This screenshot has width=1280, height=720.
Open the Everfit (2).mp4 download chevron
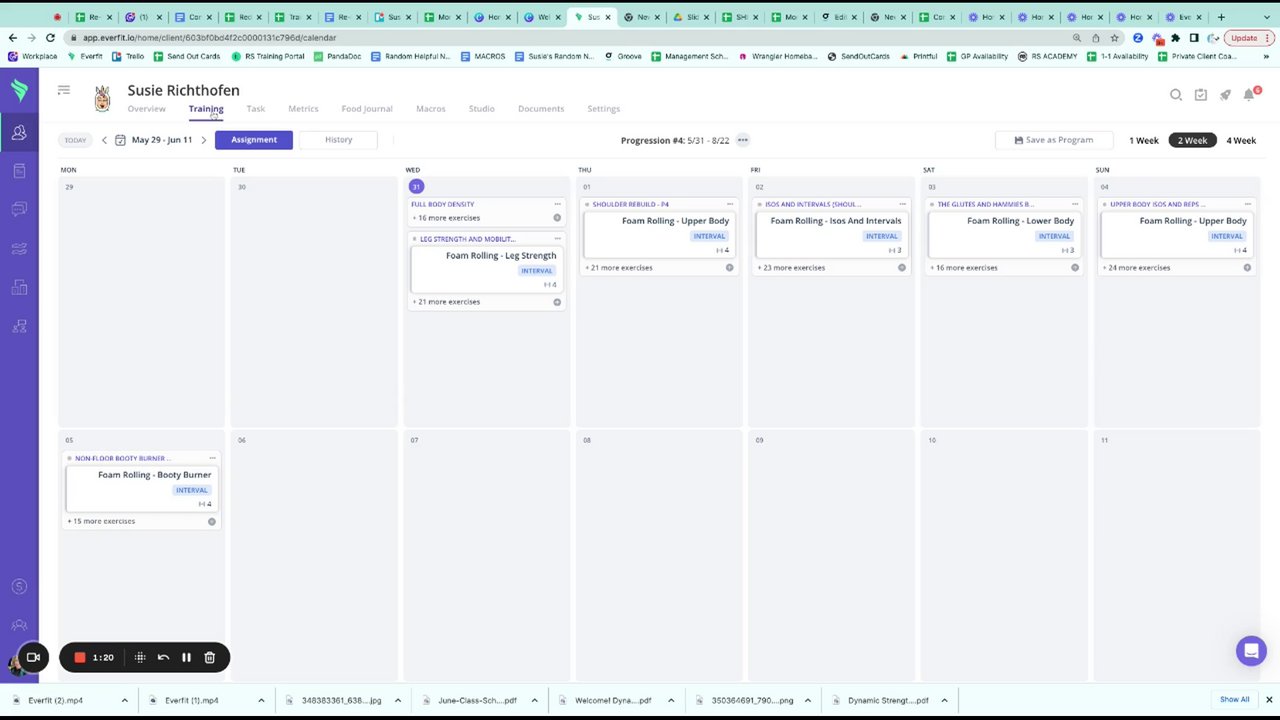click(124, 701)
